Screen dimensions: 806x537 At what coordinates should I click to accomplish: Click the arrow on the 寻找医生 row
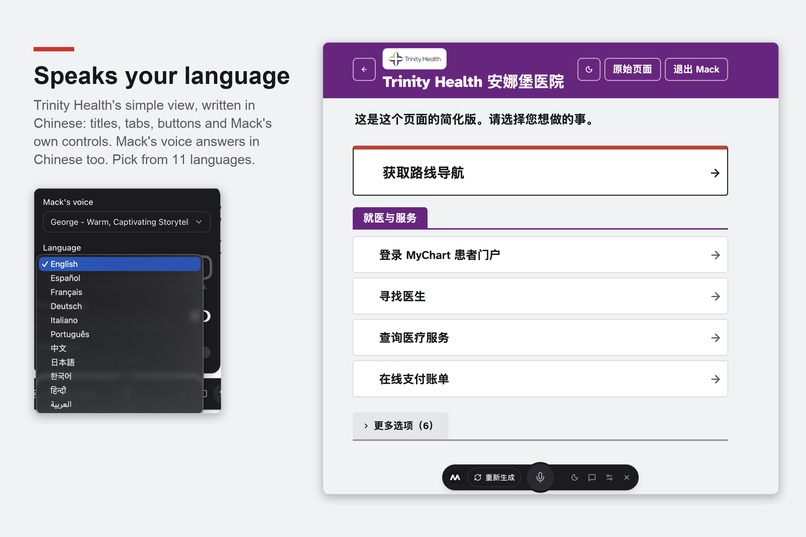click(x=715, y=297)
